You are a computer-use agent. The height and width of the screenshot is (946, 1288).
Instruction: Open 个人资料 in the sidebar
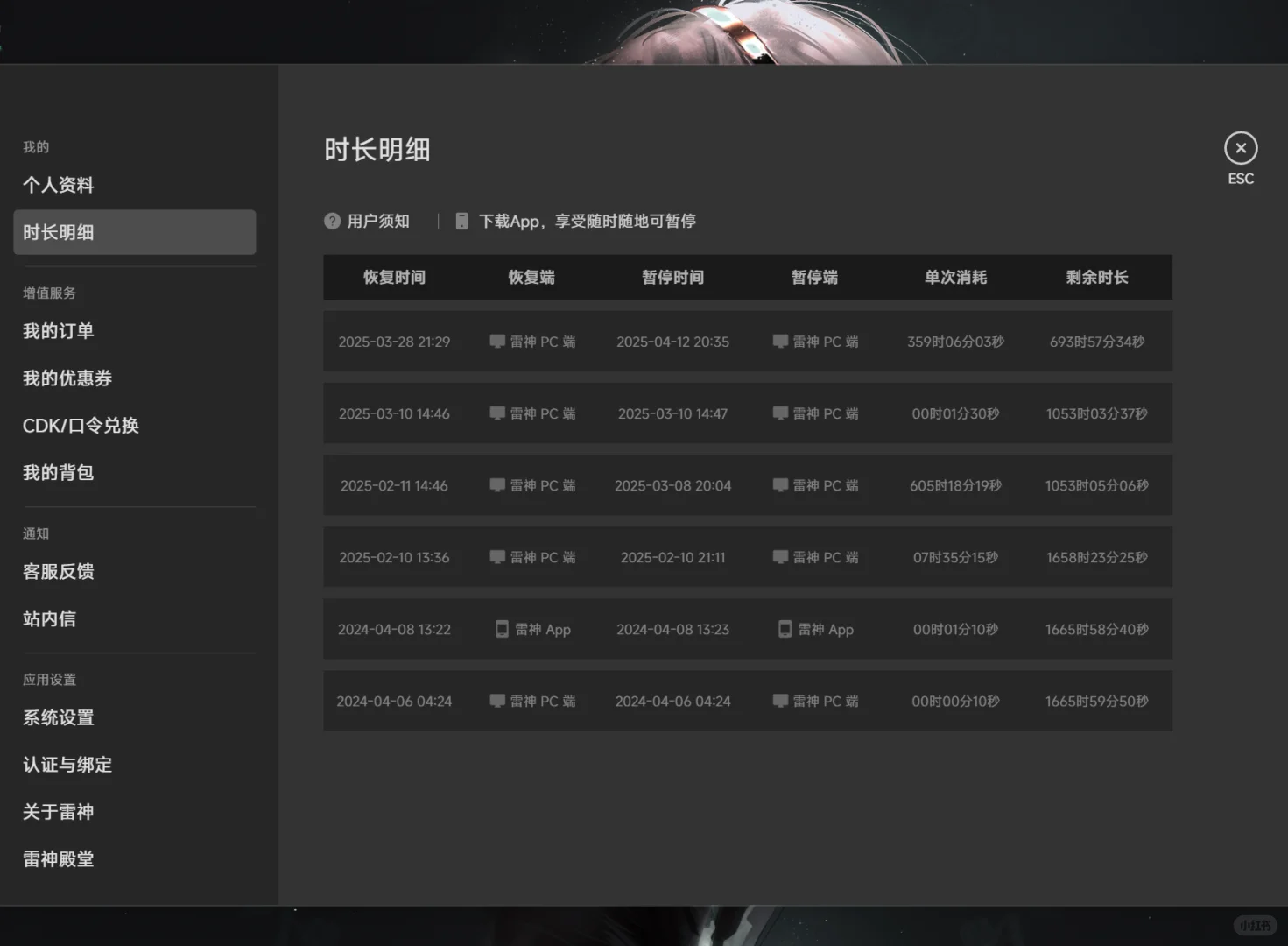click(x=58, y=185)
